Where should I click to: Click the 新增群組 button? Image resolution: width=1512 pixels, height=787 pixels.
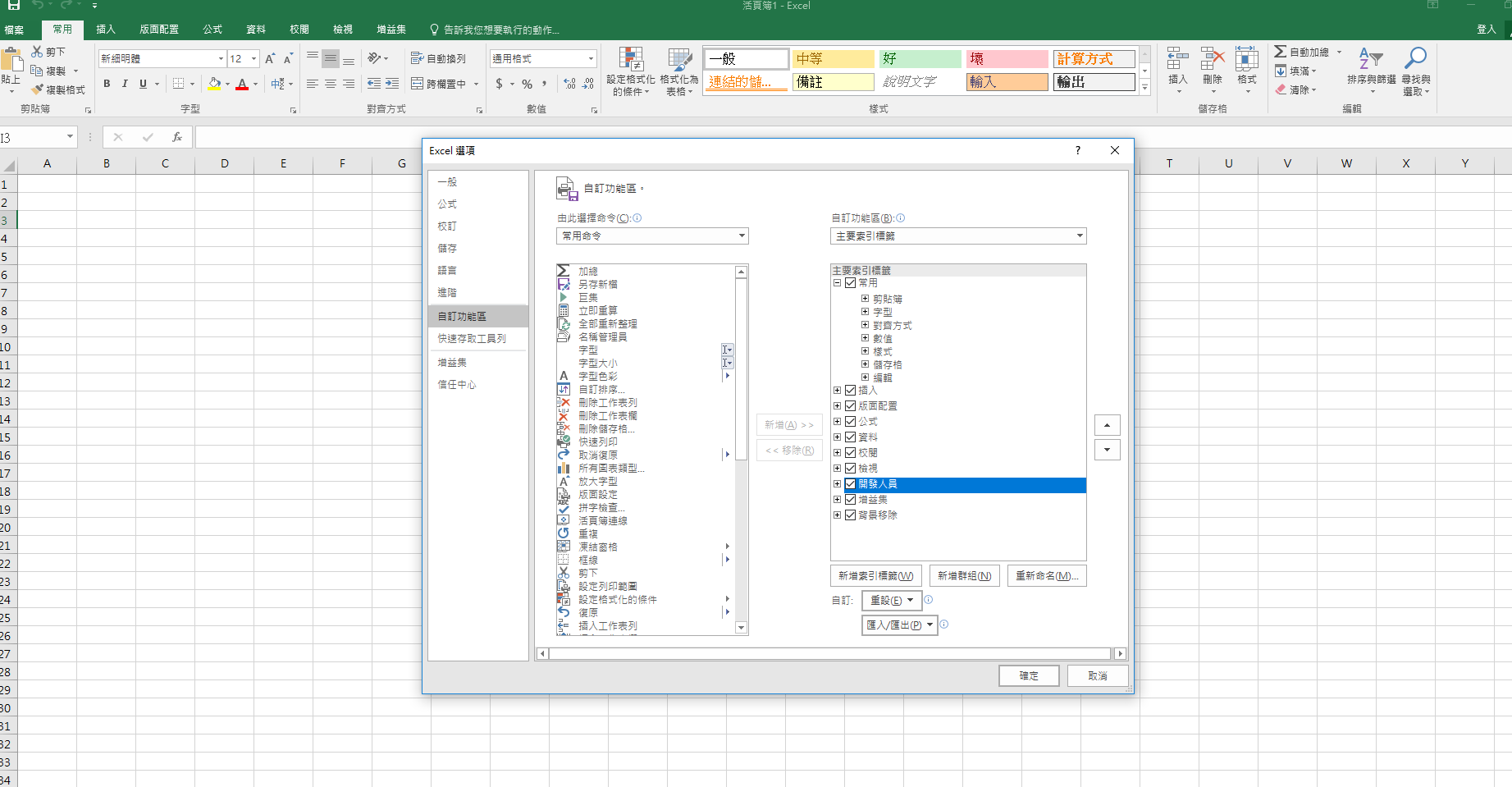coord(964,576)
